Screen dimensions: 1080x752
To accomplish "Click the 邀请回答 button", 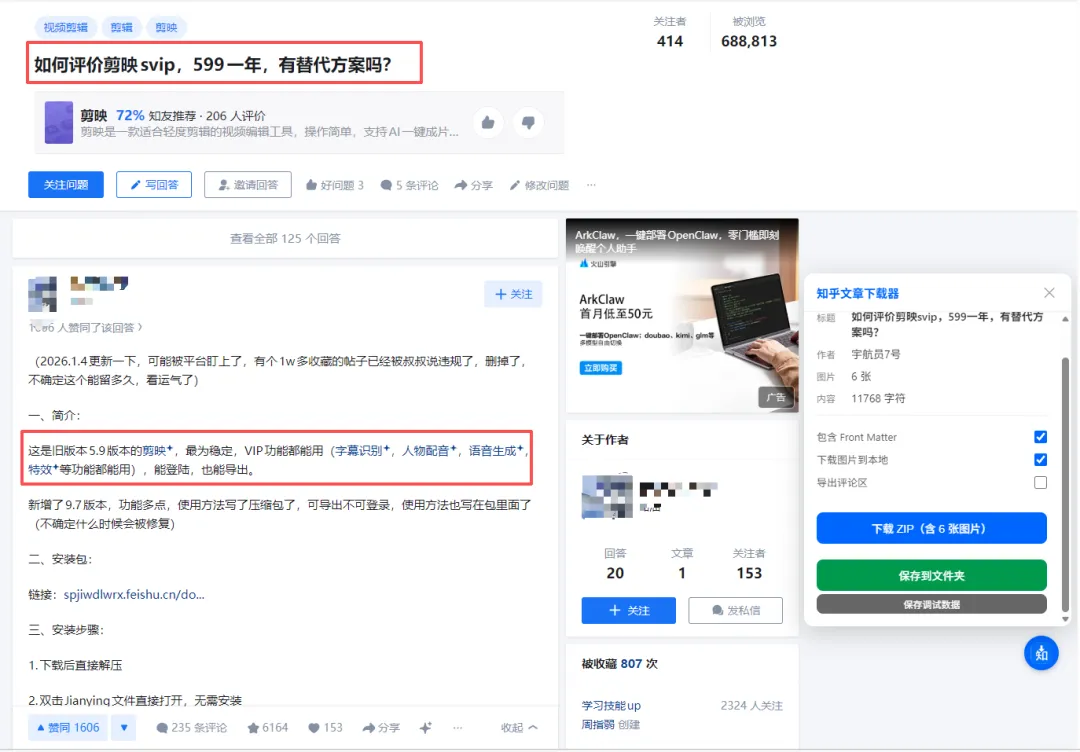I will 248,185.
